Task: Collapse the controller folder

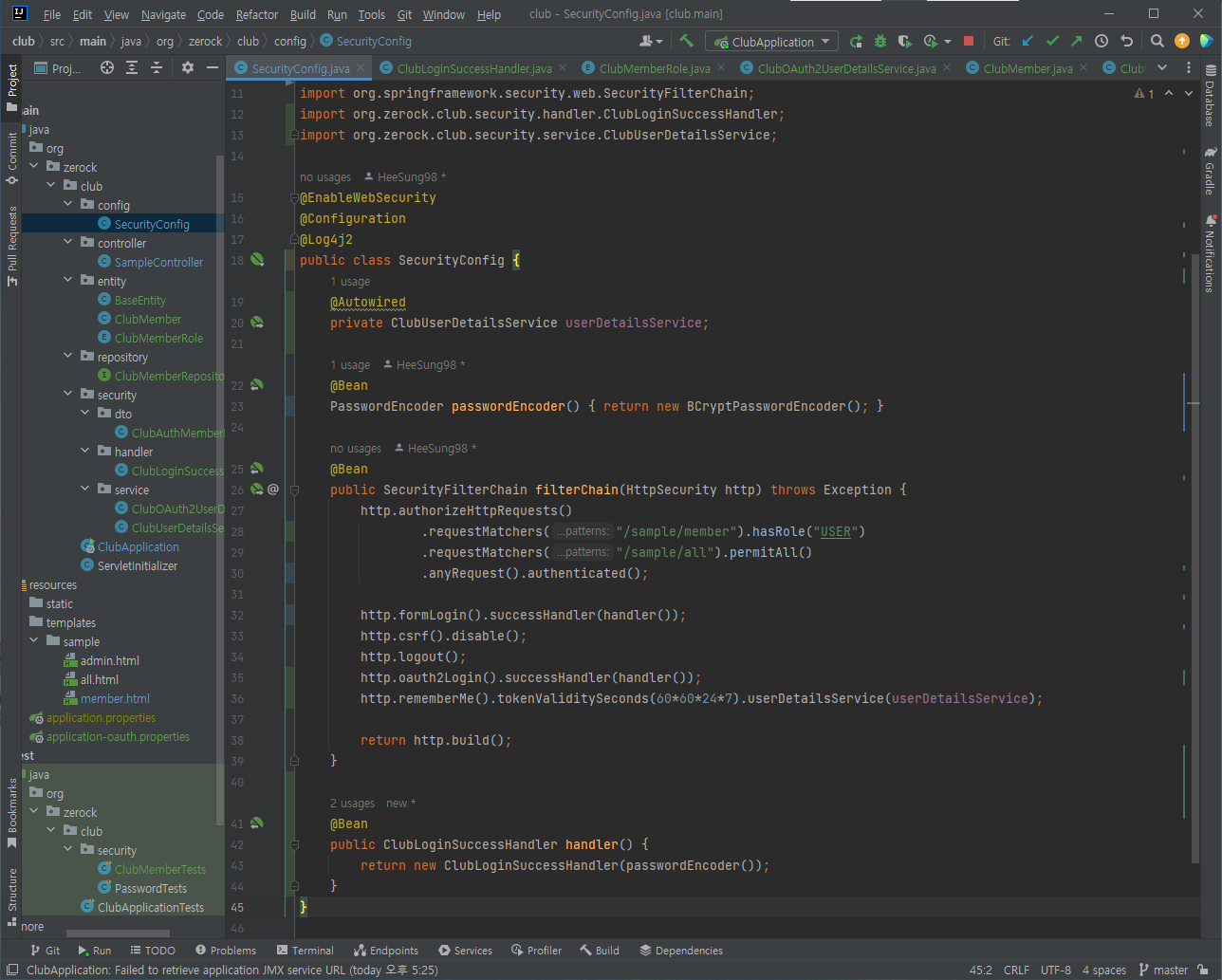Action: [x=68, y=242]
